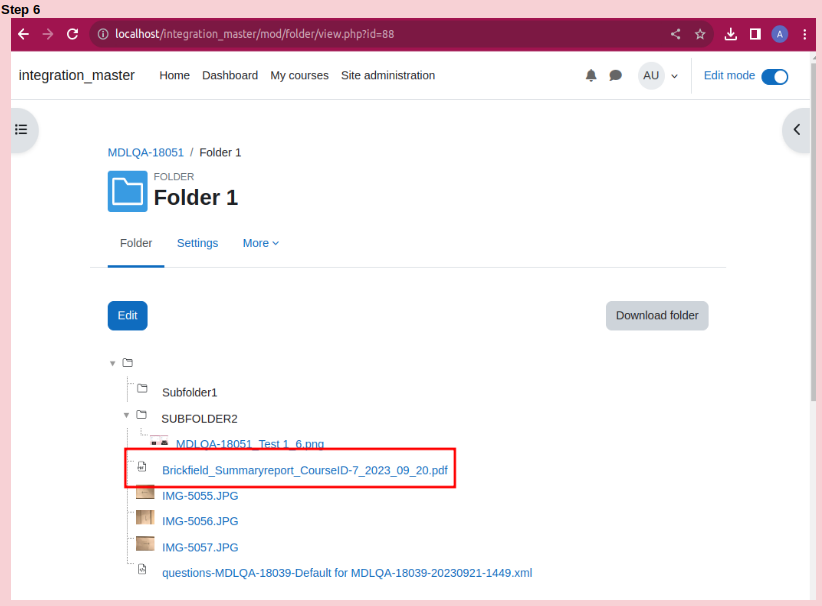Toggle the Edit mode switch

click(774, 77)
